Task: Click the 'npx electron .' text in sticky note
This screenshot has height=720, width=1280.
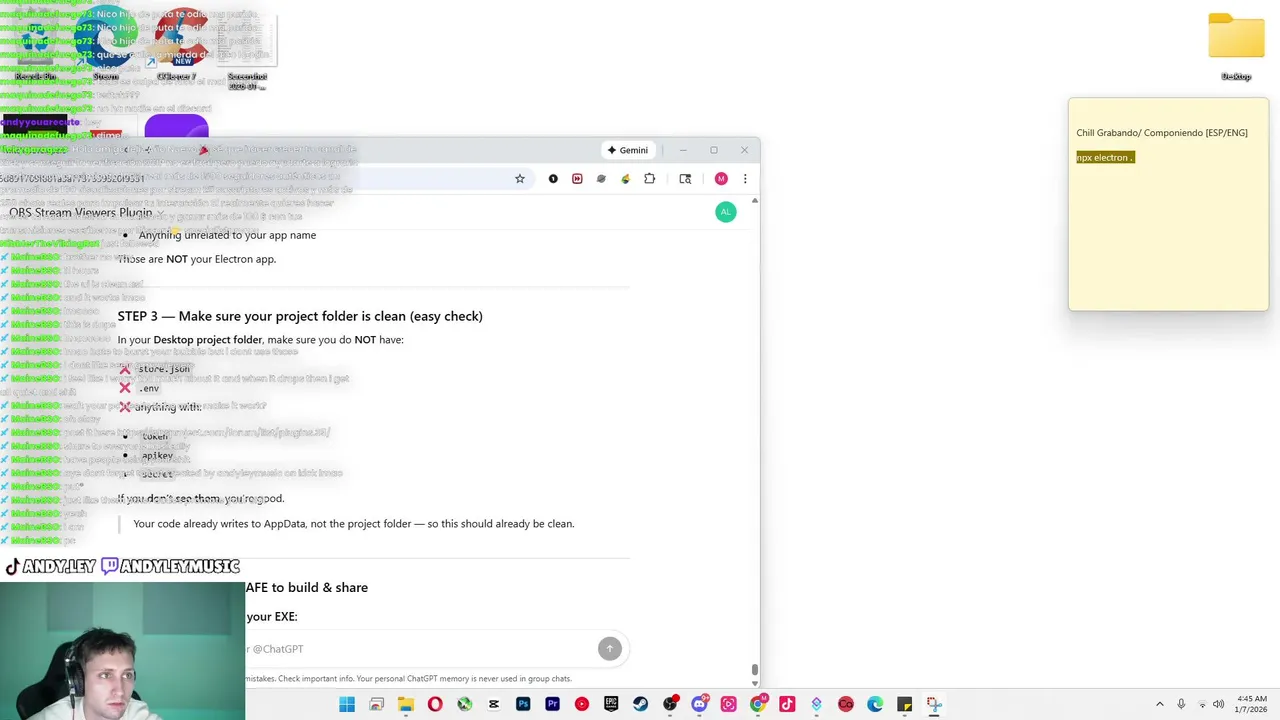Action: click(x=1104, y=157)
